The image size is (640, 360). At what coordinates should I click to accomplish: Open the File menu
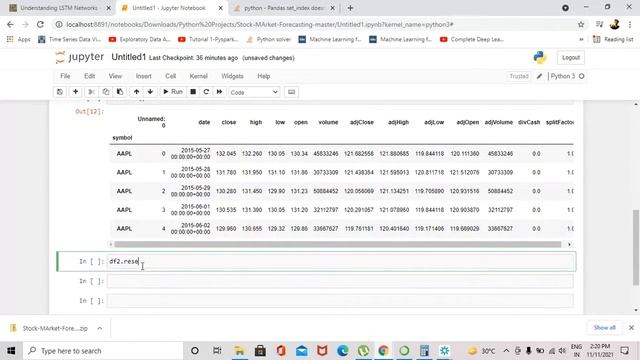coord(65,76)
